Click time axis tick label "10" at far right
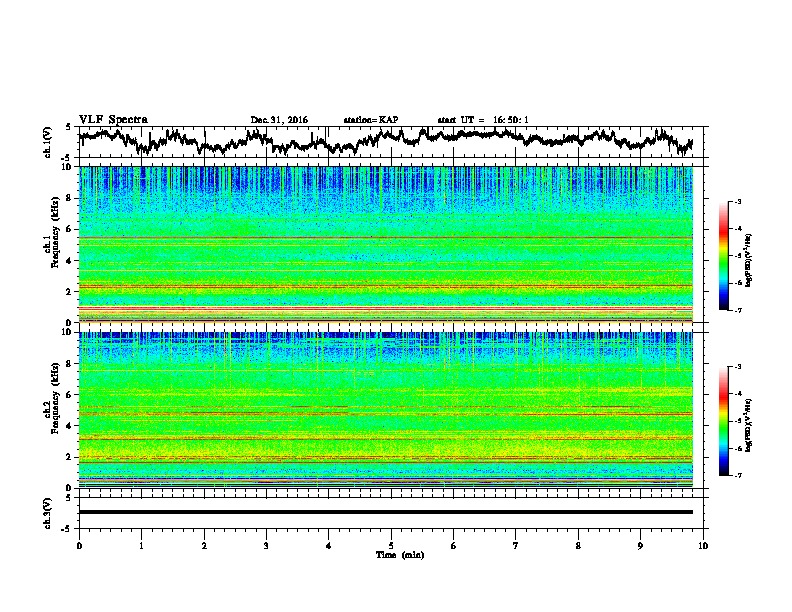This screenshot has height=612, width=792. (703, 546)
